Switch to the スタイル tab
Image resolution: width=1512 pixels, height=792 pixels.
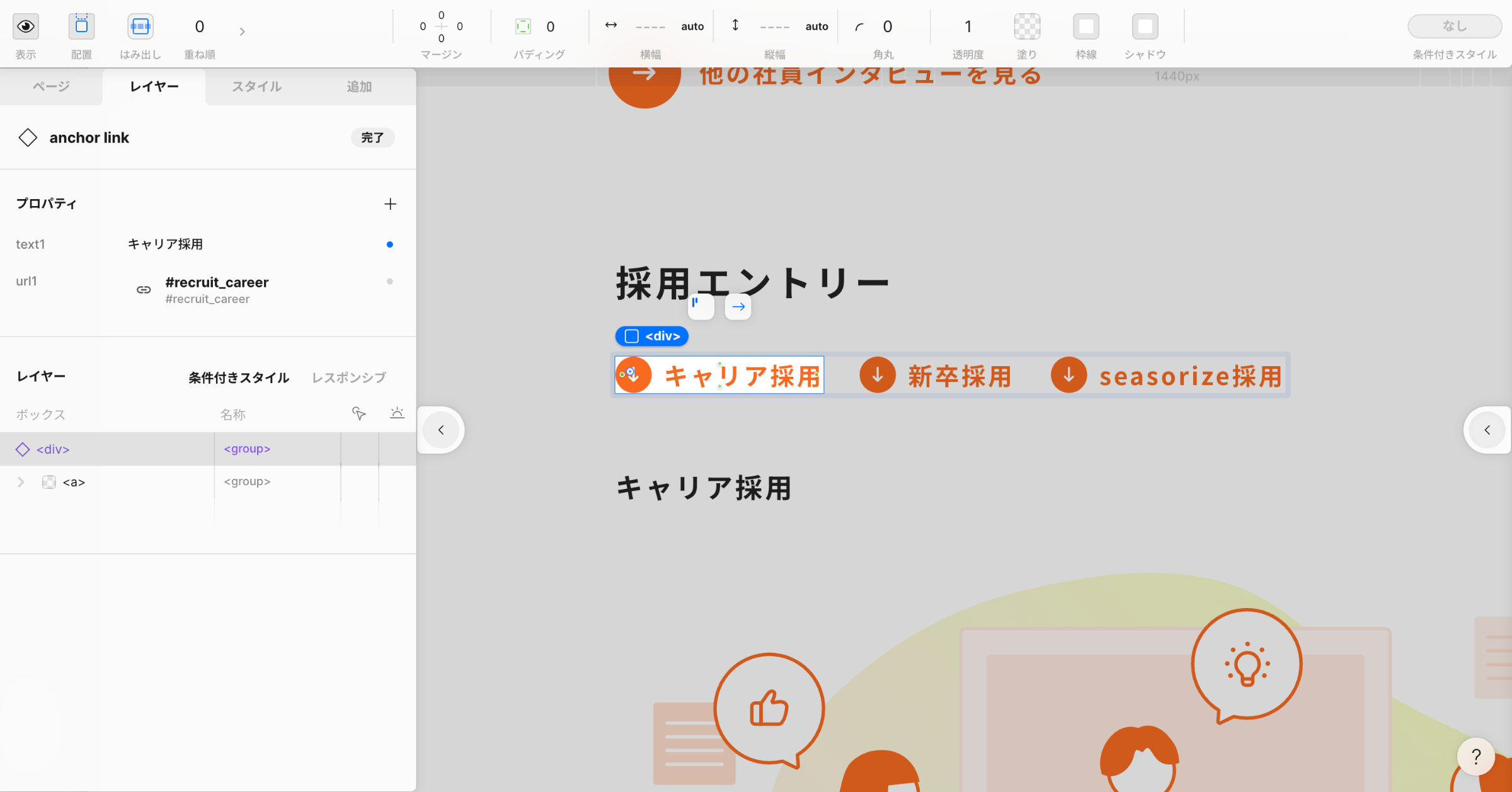[256, 86]
